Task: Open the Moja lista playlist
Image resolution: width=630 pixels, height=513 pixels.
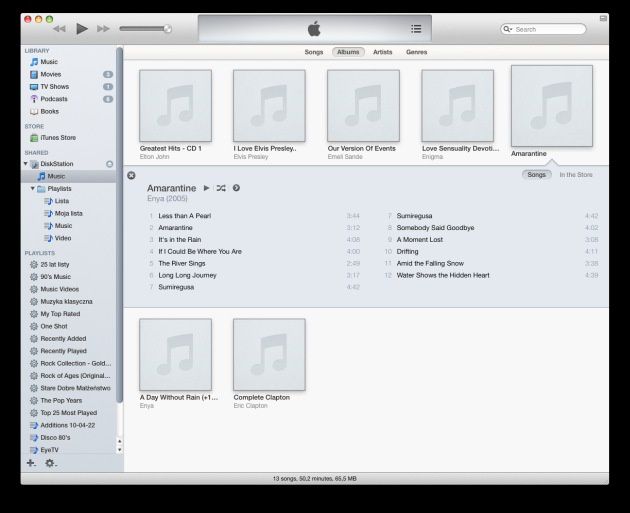Action: 68,213
